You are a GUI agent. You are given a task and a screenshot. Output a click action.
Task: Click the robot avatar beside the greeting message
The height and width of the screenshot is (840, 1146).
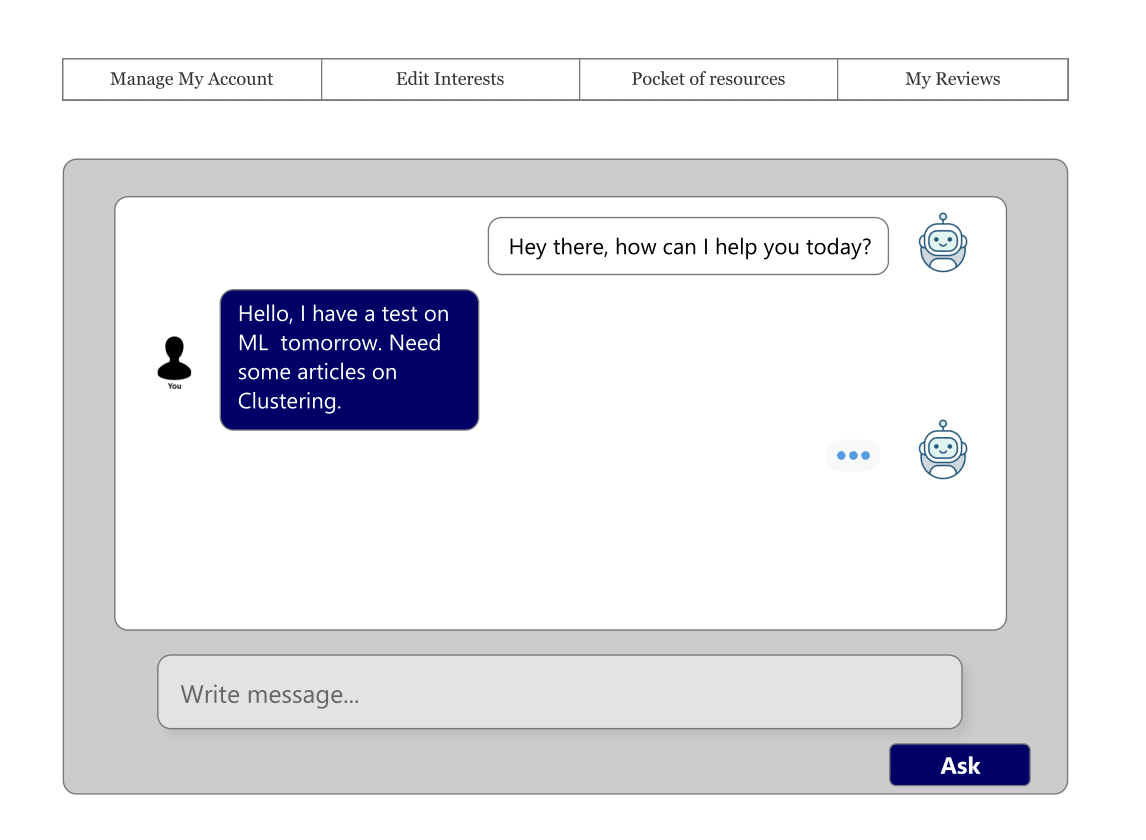pyautogui.click(x=943, y=245)
